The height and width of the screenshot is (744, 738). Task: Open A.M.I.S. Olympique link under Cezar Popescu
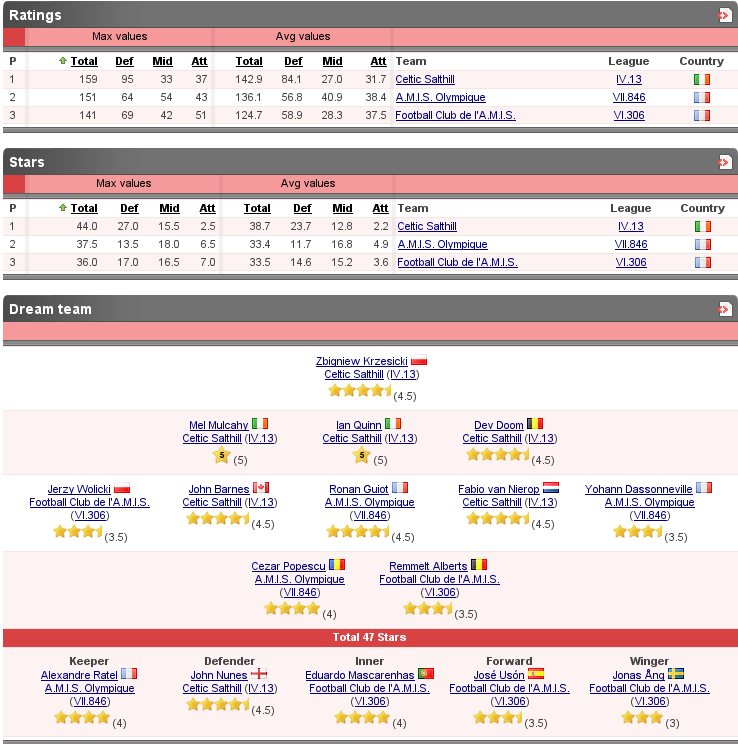(x=299, y=579)
